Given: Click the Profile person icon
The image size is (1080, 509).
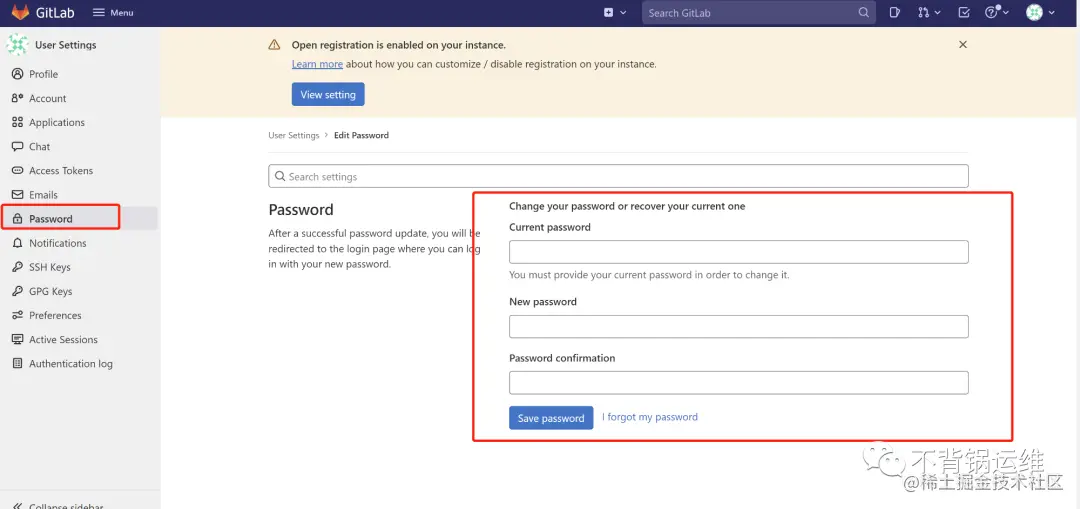Looking at the screenshot, I should [17, 74].
